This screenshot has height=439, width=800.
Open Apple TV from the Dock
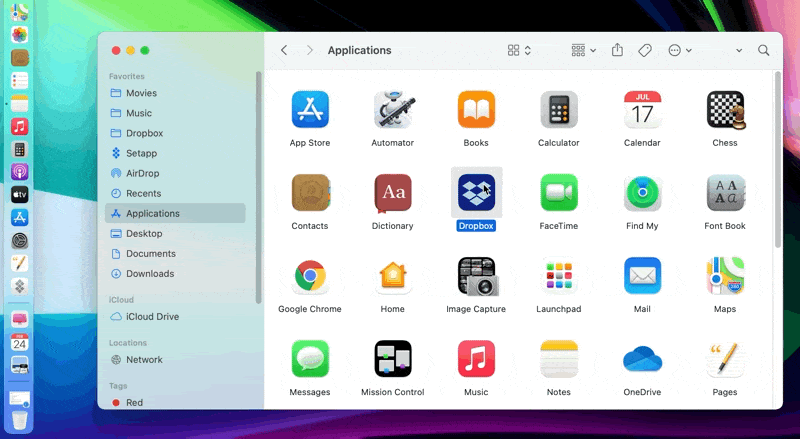[19, 194]
